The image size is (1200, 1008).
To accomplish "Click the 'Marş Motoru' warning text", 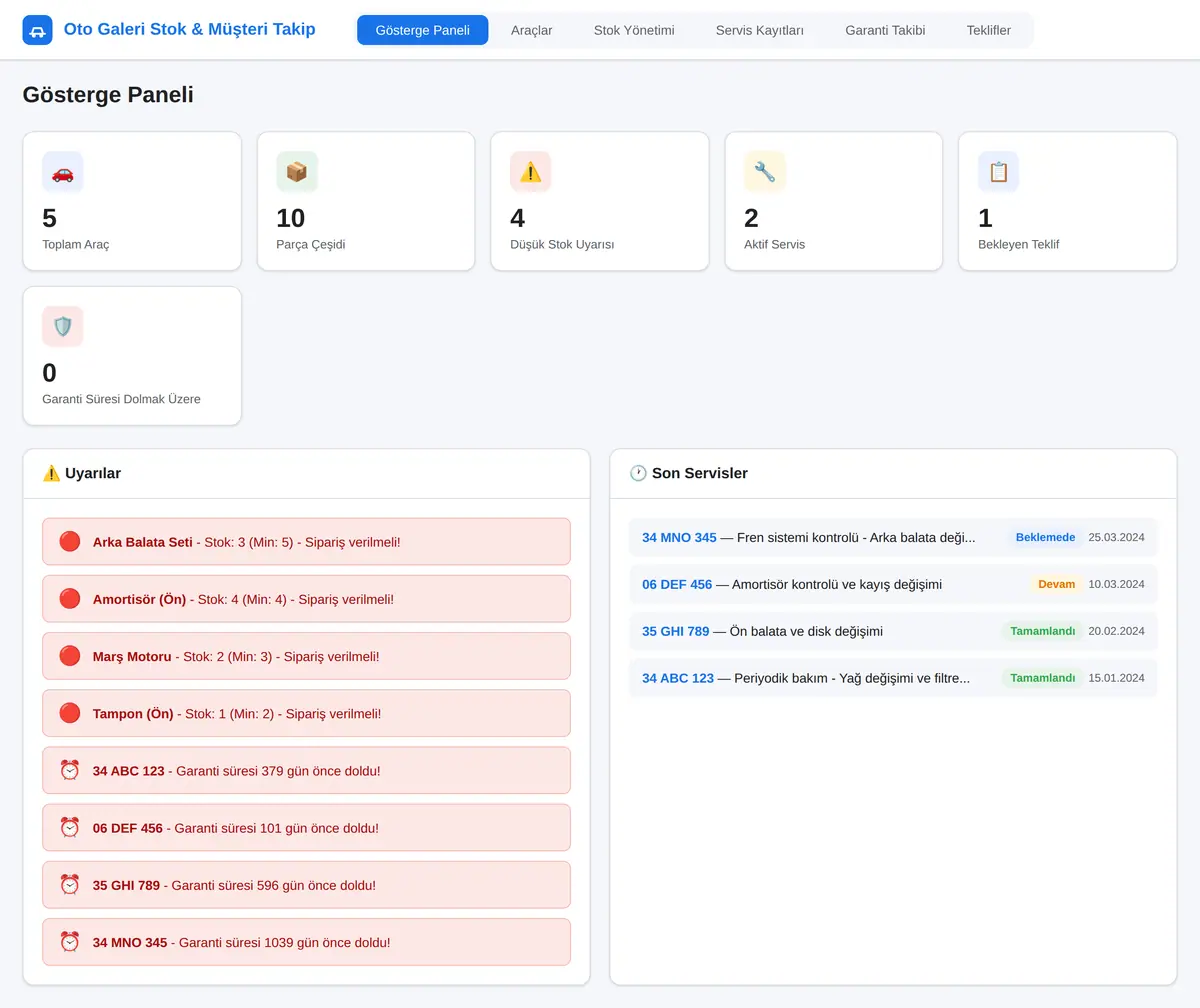I will [132, 656].
